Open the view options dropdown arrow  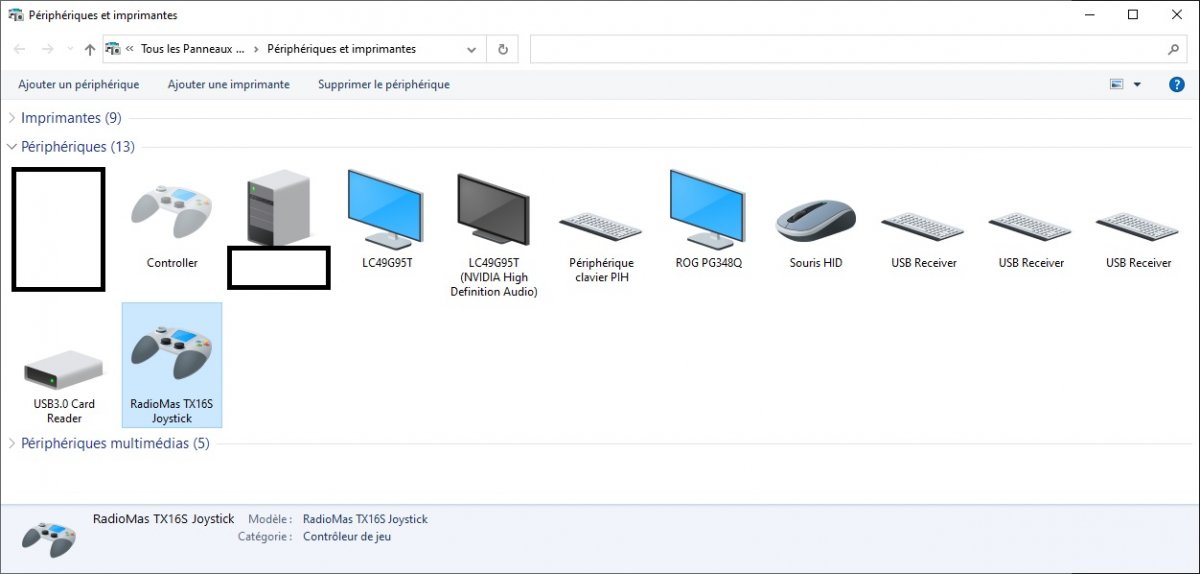[1137, 85]
